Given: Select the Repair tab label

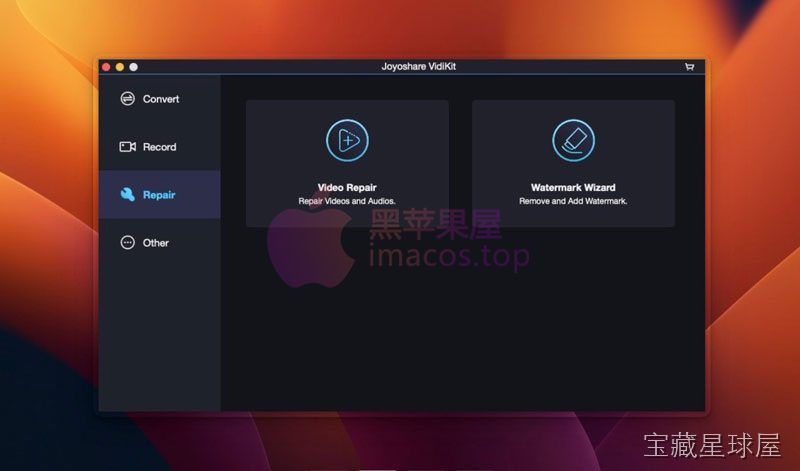Looking at the screenshot, I should pyautogui.click(x=159, y=195).
